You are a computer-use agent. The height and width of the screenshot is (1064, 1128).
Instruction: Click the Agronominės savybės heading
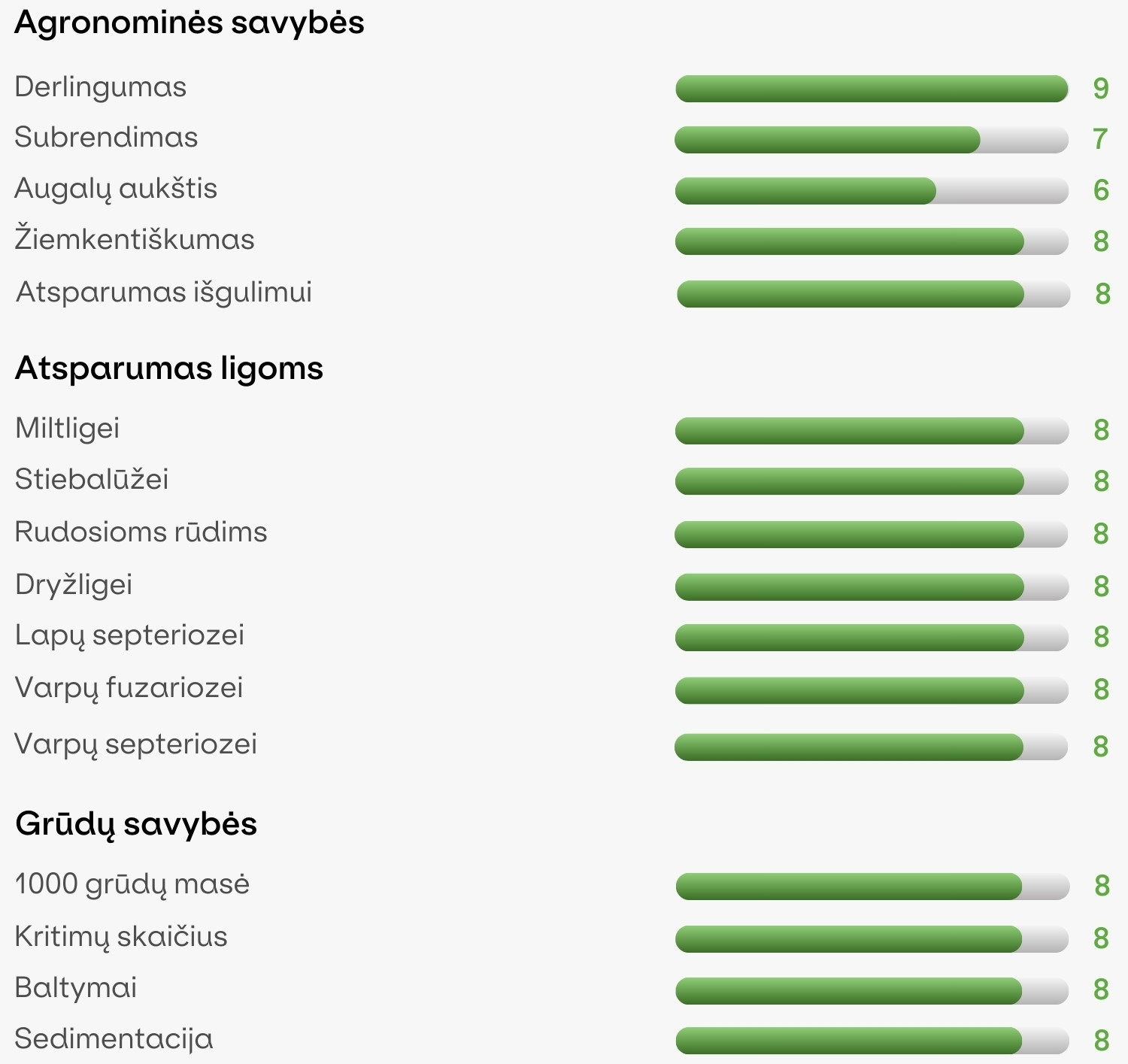click(190, 23)
